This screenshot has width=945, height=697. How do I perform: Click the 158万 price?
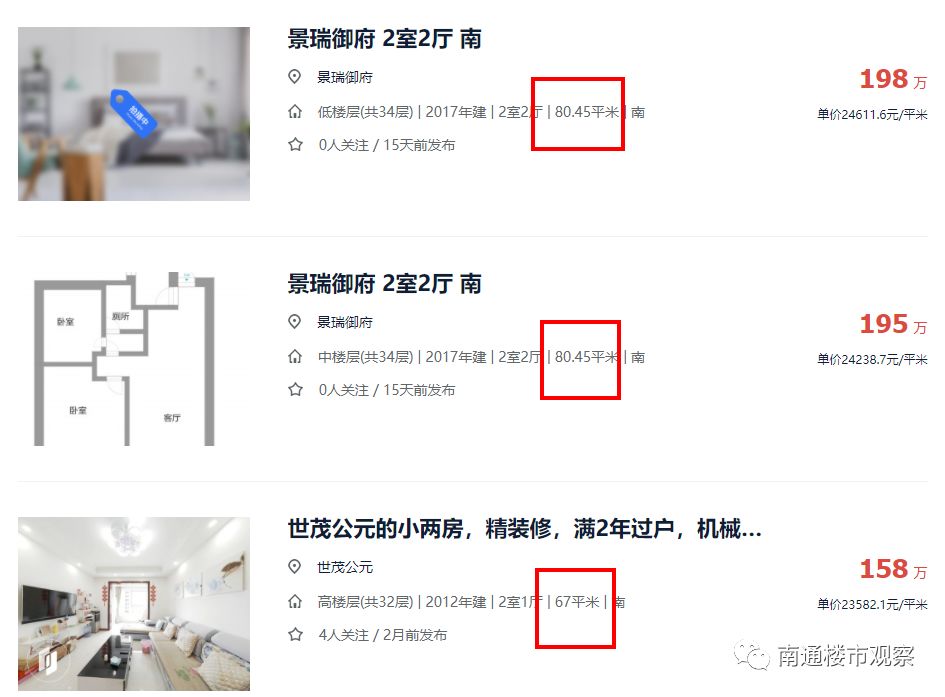tap(893, 569)
